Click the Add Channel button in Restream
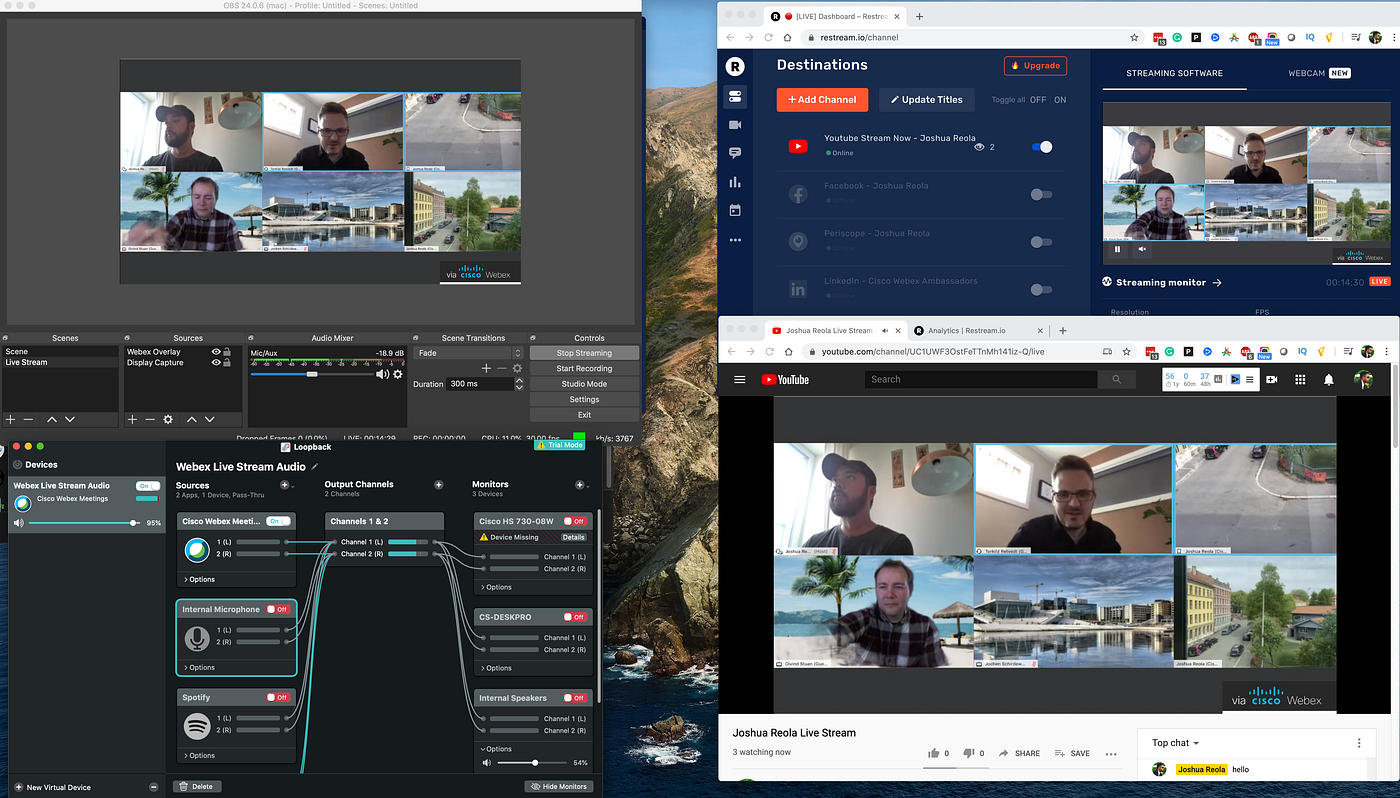Viewport: 1400px width, 798px height. (820, 100)
